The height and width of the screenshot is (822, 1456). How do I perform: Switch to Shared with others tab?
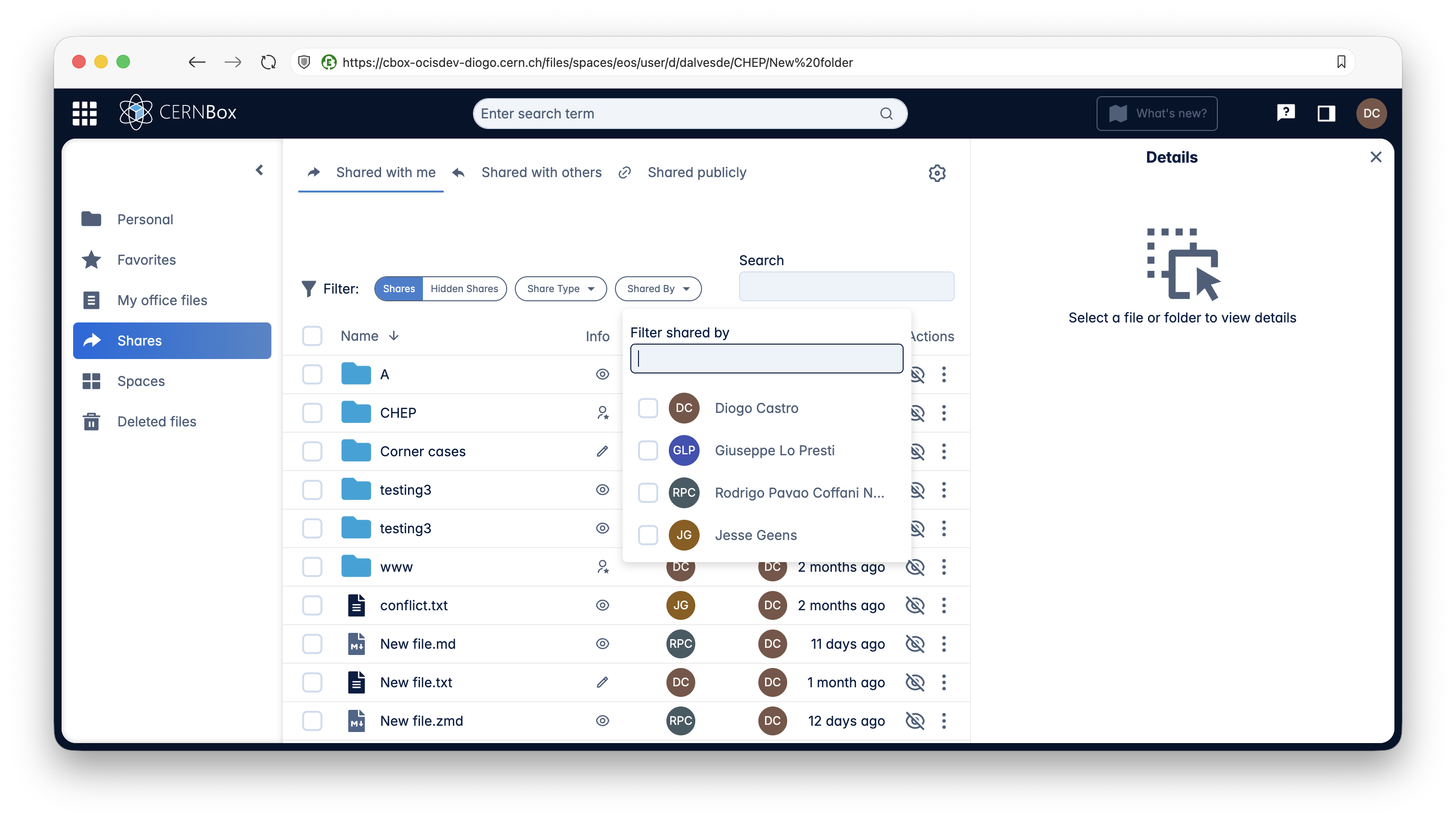coord(540,172)
